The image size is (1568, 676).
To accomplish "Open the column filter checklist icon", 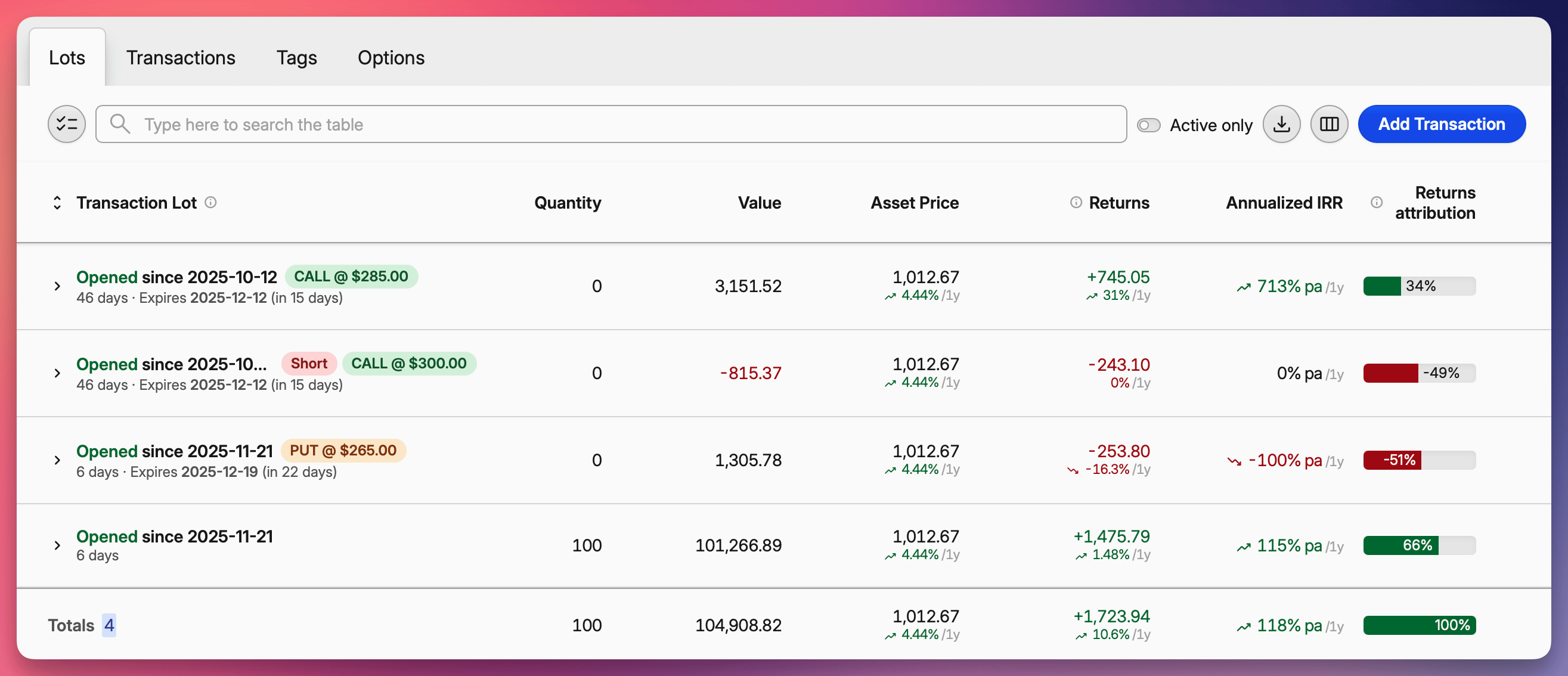I will (x=66, y=123).
